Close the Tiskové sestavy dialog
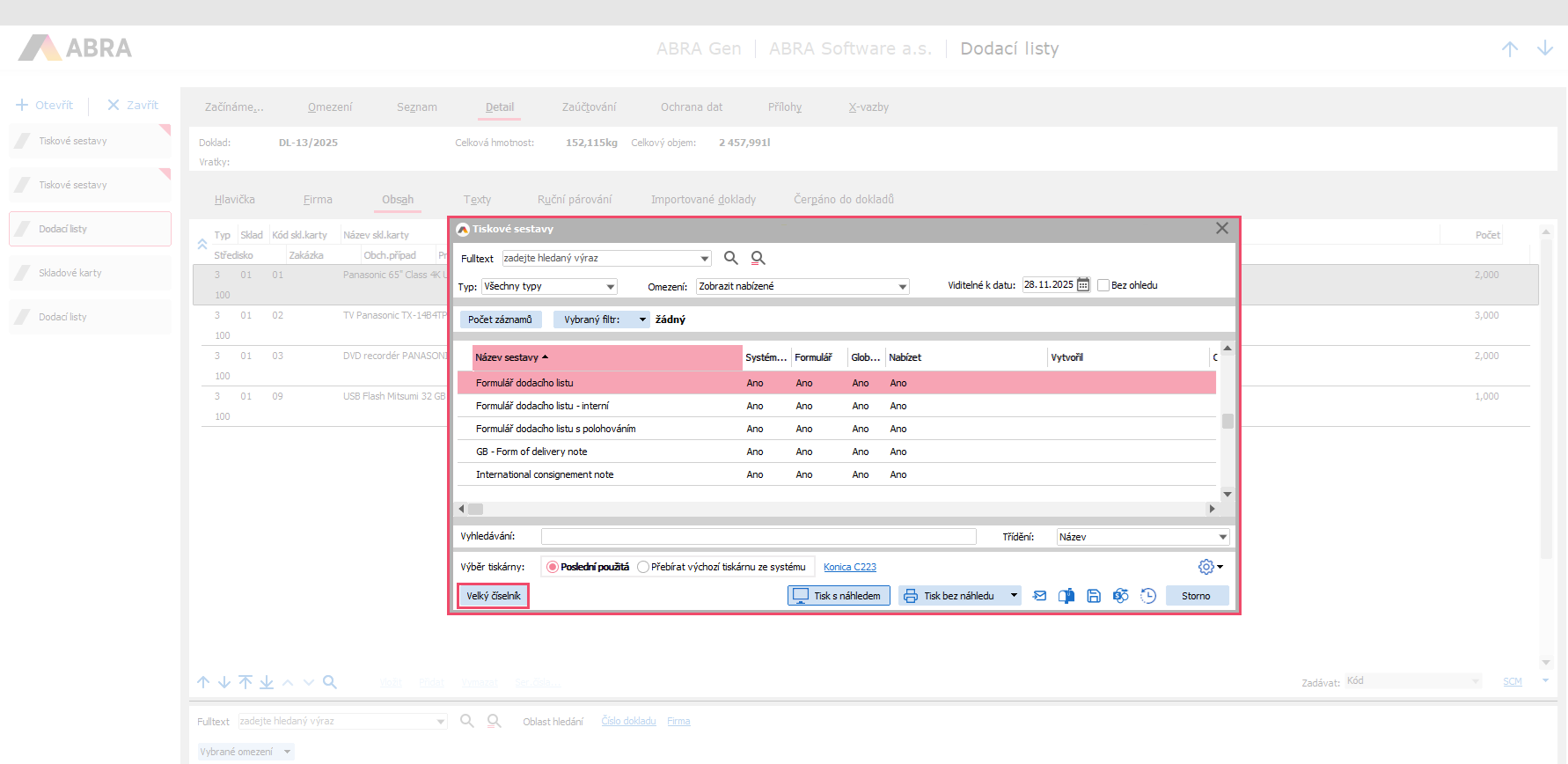The width and height of the screenshot is (1568, 764). click(1222, 228)
